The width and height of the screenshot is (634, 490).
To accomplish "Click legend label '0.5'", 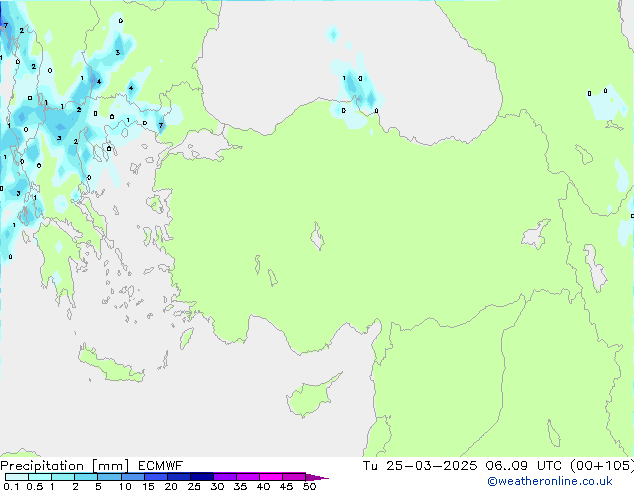I will coord(34,486).
